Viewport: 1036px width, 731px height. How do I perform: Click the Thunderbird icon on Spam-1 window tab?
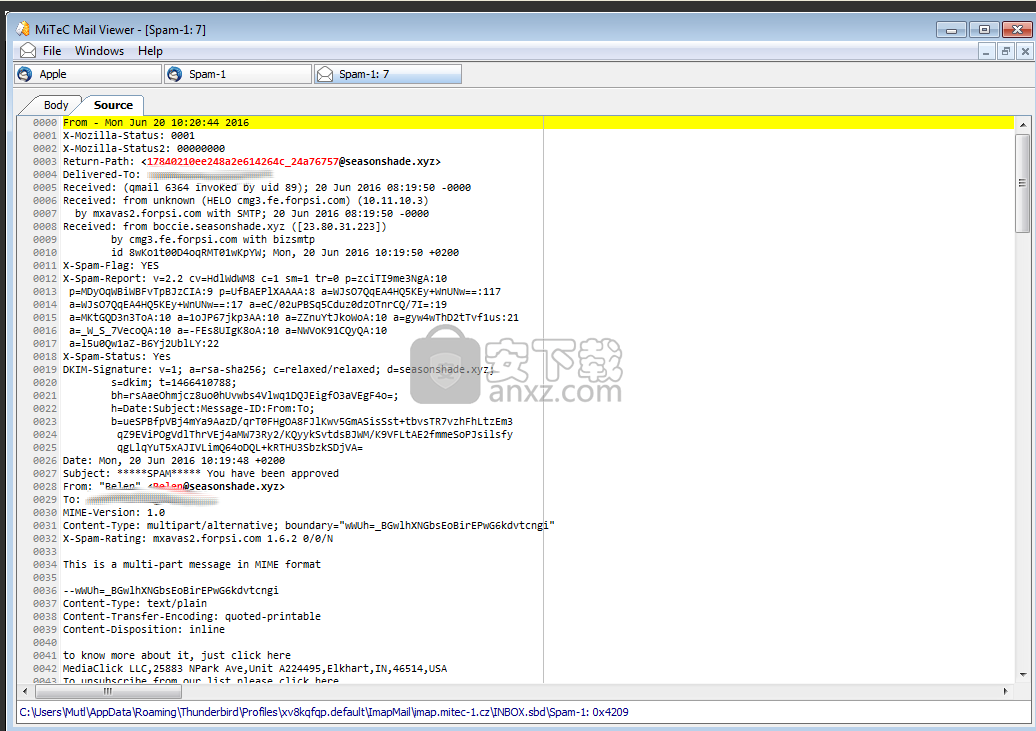pos(175,74)
